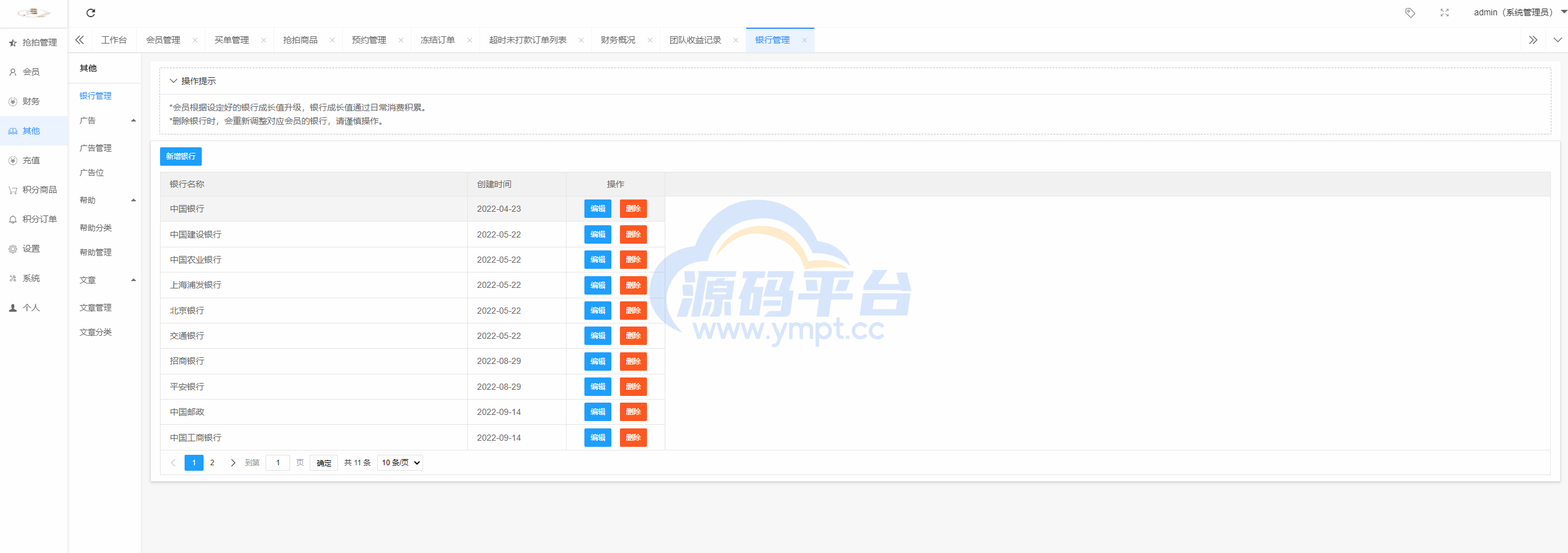Click the 银行名称 column header
1568x553 pixels.
pyautogui.click(x=314, y=184)
